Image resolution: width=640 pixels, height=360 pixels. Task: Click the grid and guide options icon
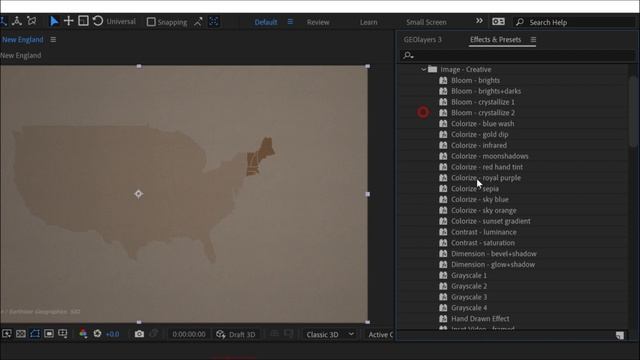click(x=63, y=334)
